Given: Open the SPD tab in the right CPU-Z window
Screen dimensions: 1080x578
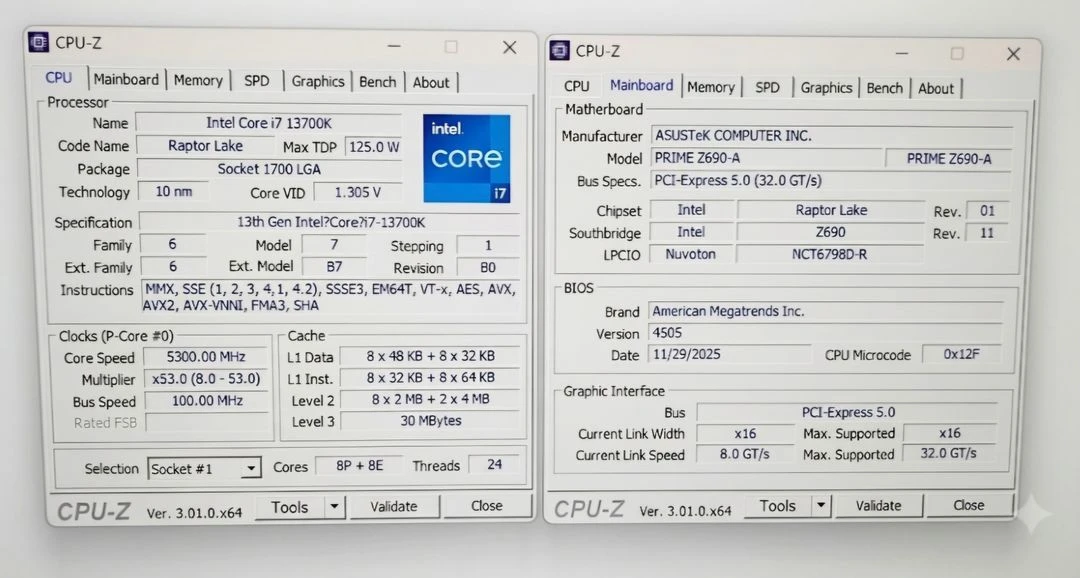Looking at the screenshot, I should coord(767,87).
